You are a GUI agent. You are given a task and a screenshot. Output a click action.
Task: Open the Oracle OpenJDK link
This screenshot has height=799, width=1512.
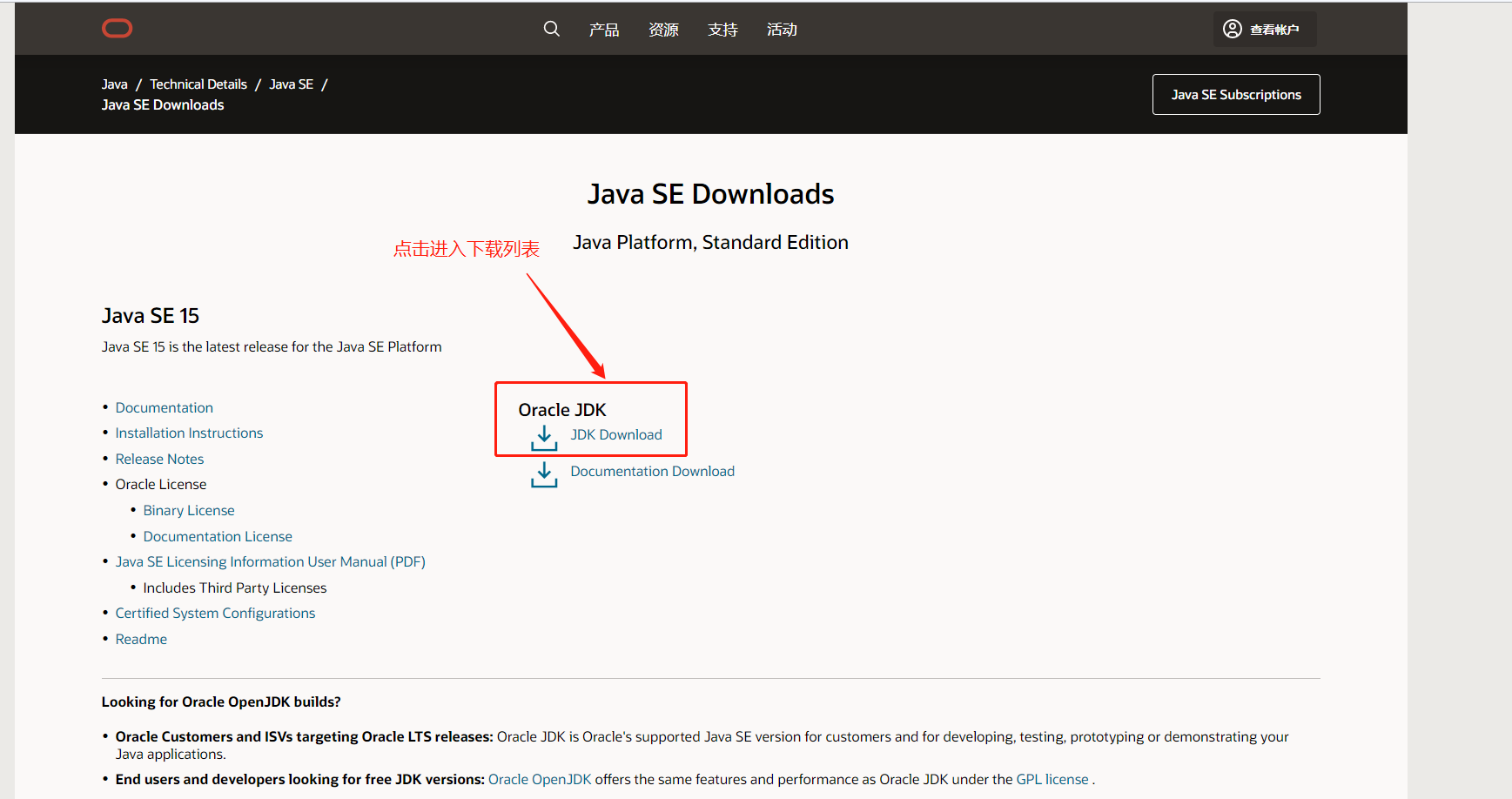coord(540,779)
